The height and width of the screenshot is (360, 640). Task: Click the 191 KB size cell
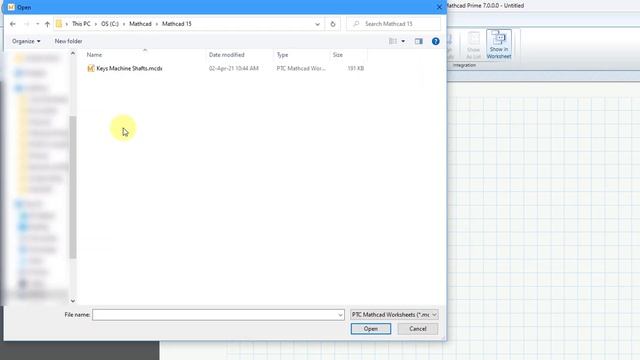[356, 69]
